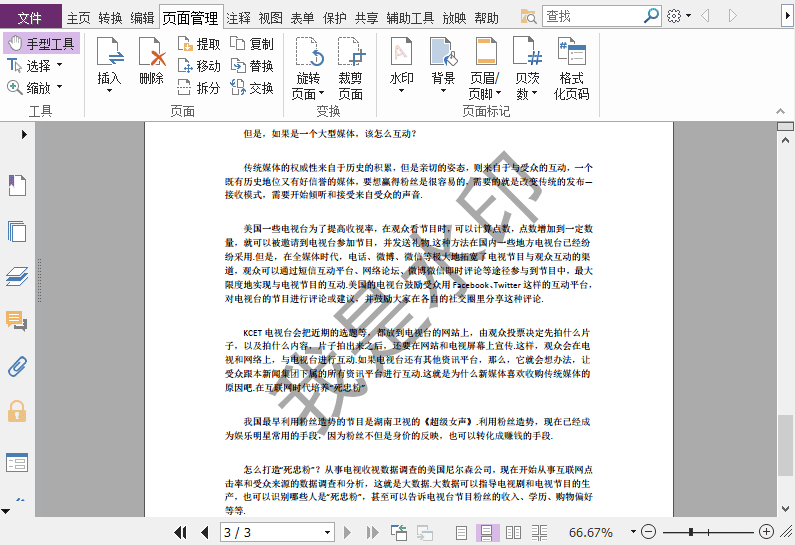Open the Protect (保护) tab
Image resolution: width=795 pixels, height=545 pixels.
pyautogui.click(x=335, y=18)
